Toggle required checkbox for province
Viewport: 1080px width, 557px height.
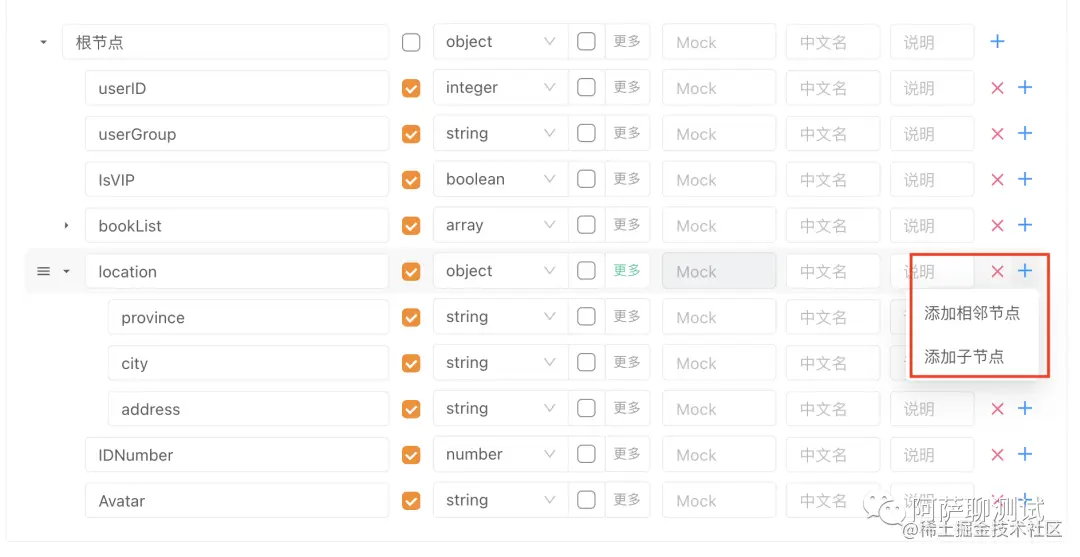click(x=411, y=317)
